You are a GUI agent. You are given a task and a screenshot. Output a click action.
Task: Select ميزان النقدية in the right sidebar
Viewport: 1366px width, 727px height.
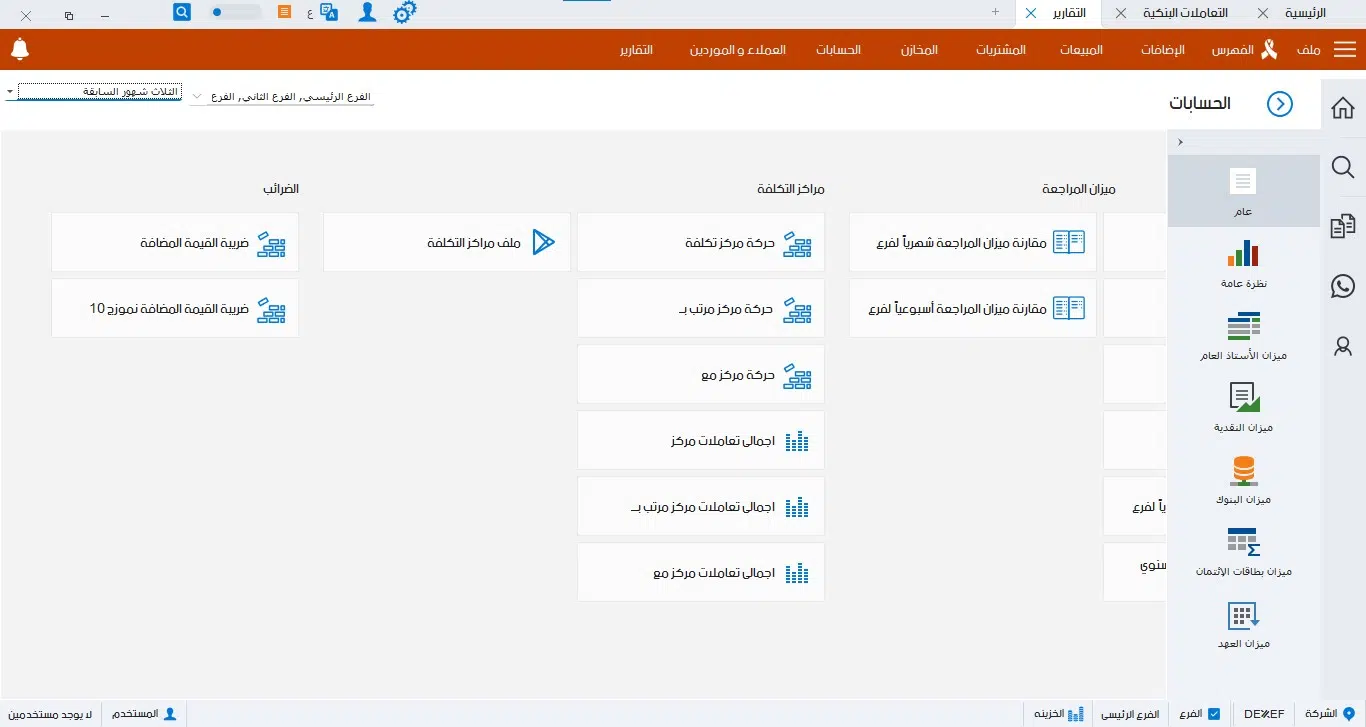click(1243, 405)
